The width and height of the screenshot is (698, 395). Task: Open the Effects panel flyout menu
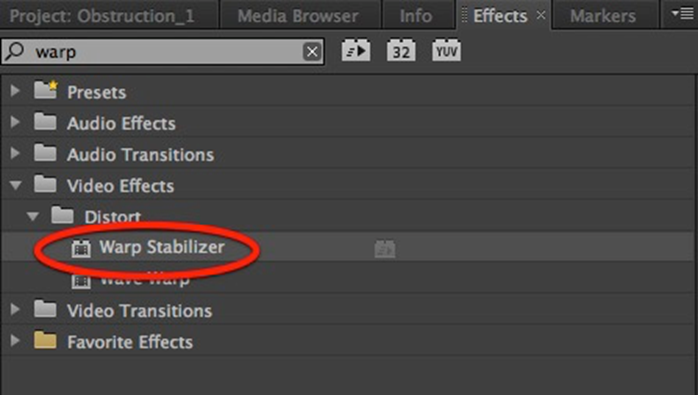[682, 14]
